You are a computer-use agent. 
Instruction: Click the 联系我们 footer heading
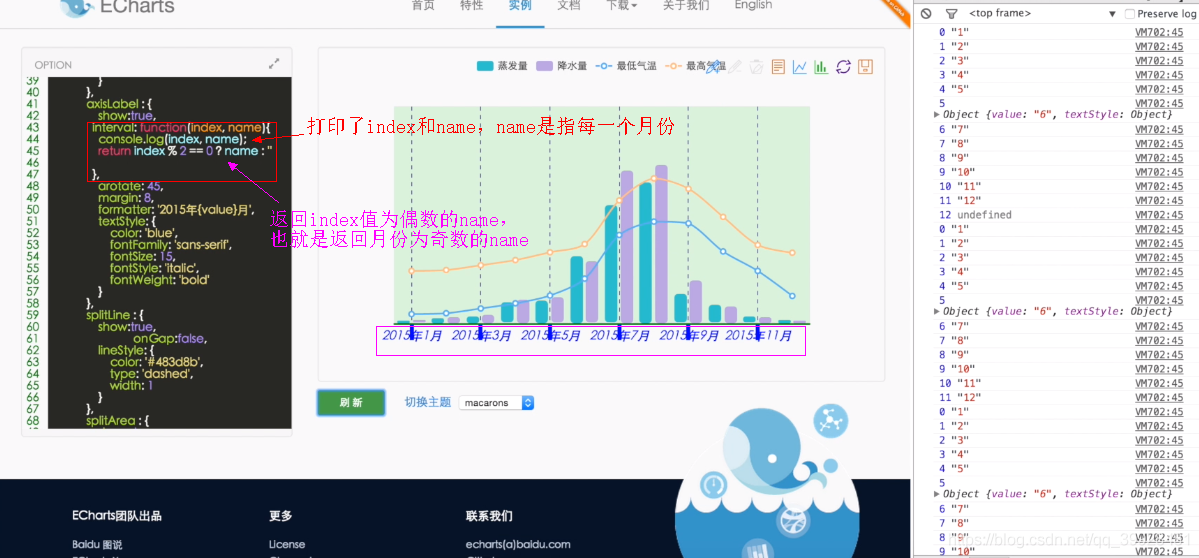click(489, 516)
